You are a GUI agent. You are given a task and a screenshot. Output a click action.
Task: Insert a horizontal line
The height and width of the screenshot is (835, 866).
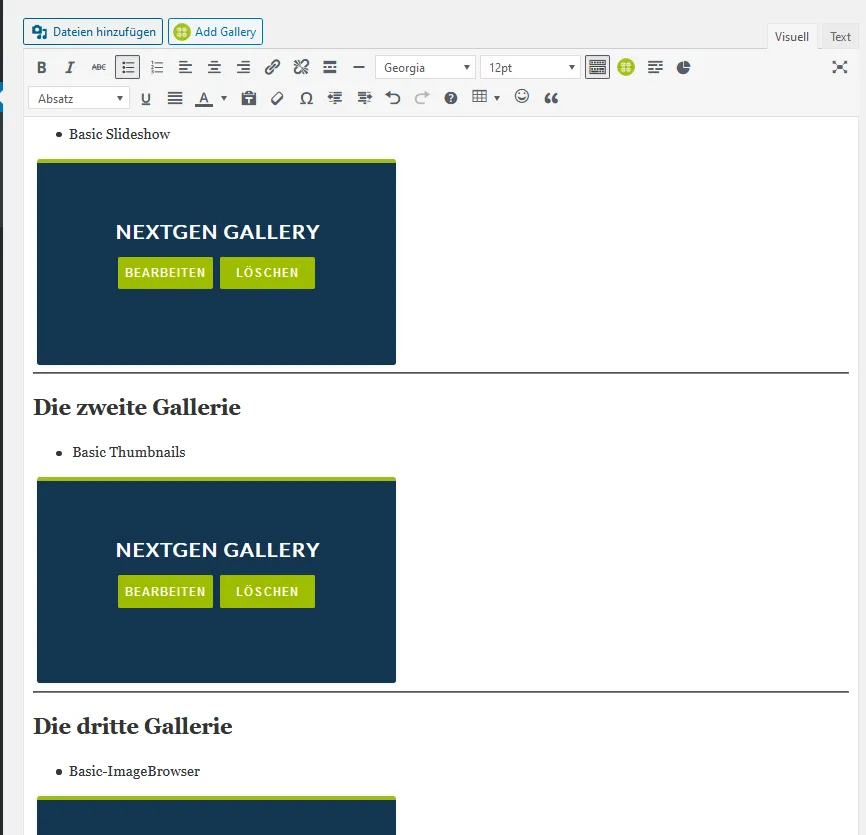[x=358, y=67]
